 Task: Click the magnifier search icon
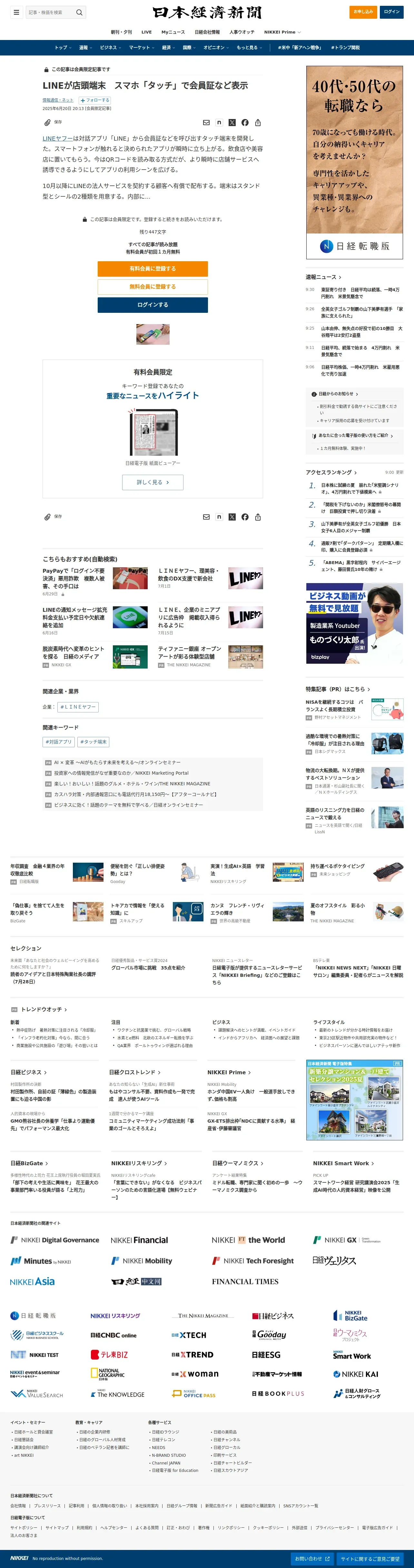79,12
